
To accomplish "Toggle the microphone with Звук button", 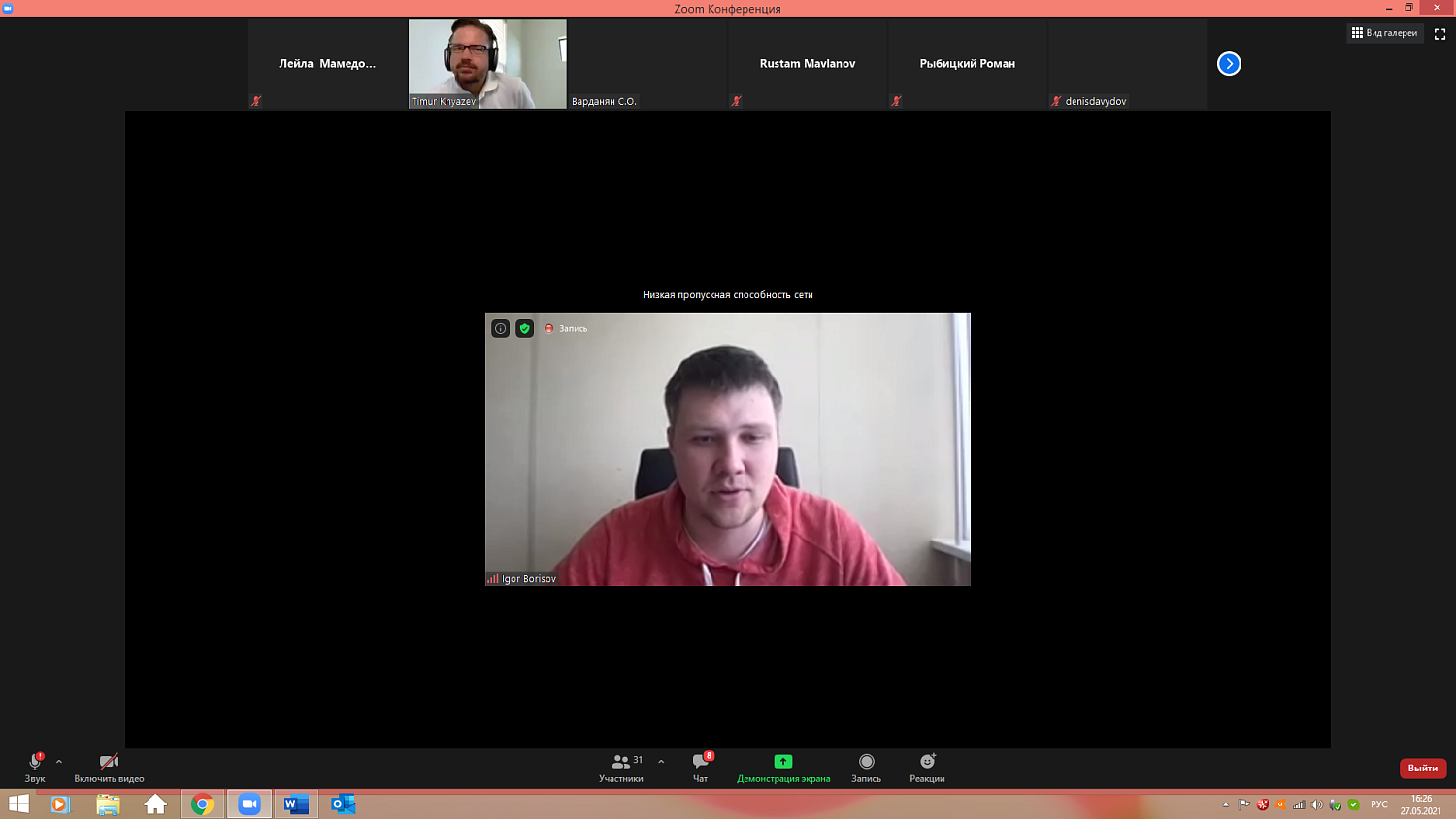I will click(35, 767).
